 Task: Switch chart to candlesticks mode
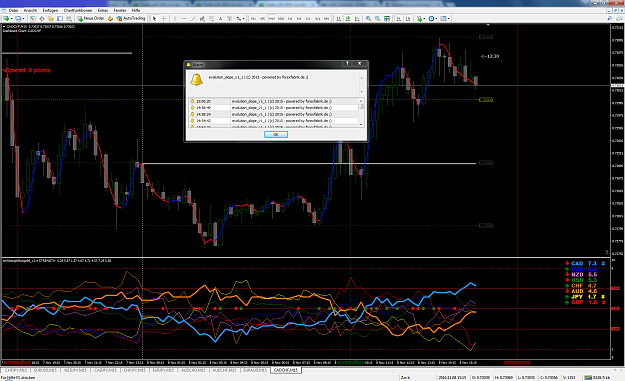(348, 18)
